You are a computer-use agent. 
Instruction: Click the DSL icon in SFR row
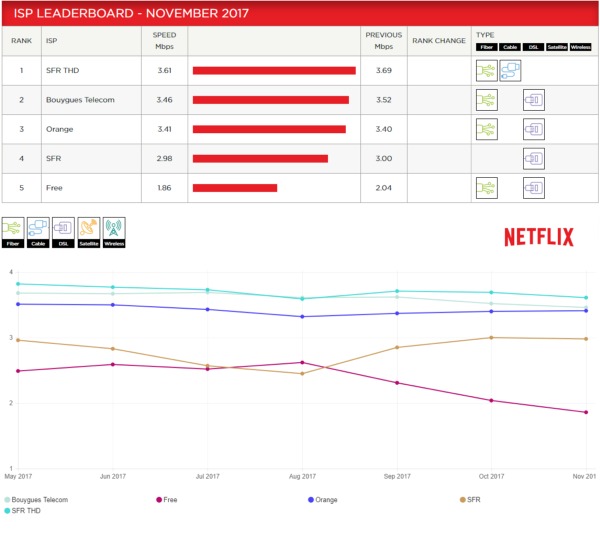534,159
